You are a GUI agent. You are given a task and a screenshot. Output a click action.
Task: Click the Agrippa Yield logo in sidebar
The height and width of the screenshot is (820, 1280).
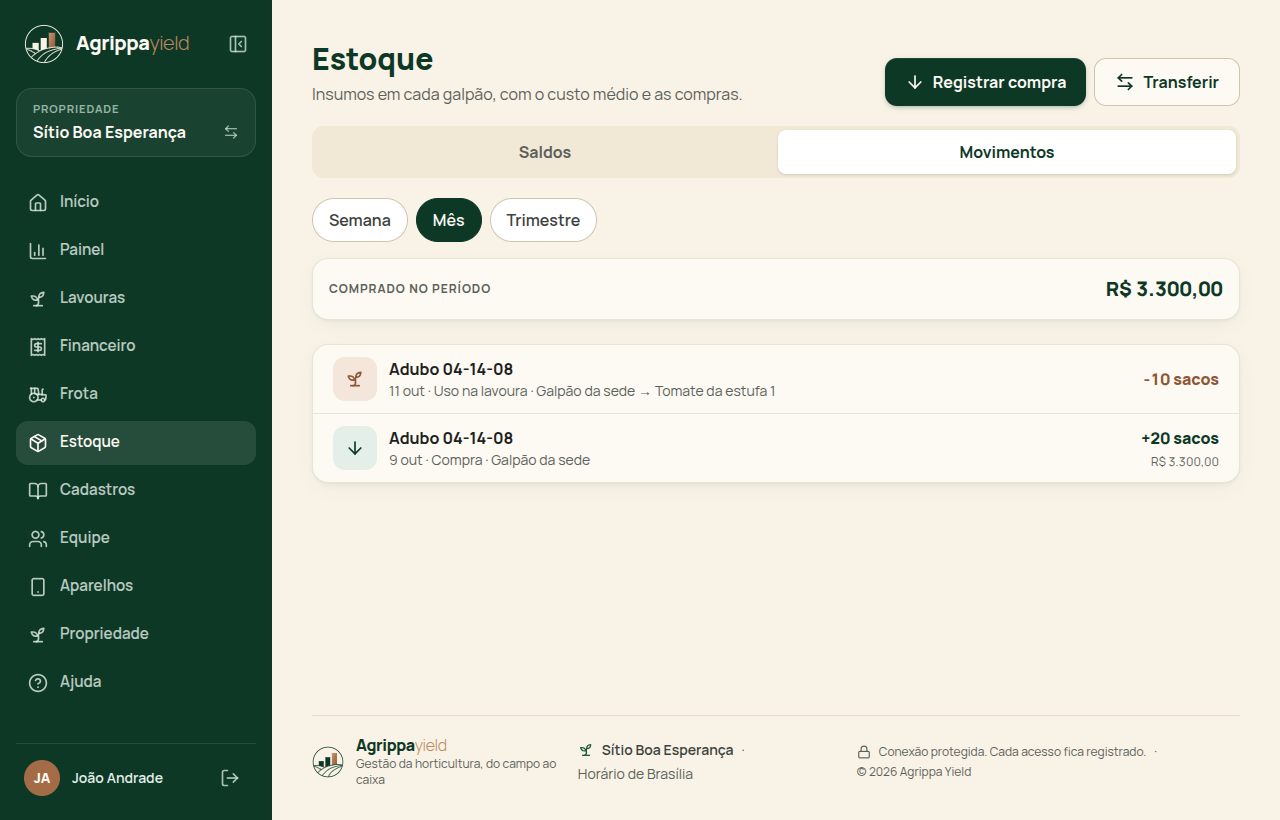click(x=107, y=44)
